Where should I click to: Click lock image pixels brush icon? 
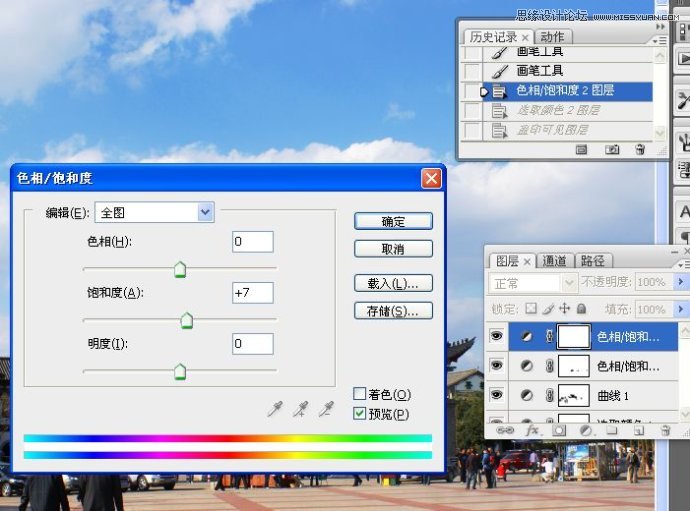point(548,309)
